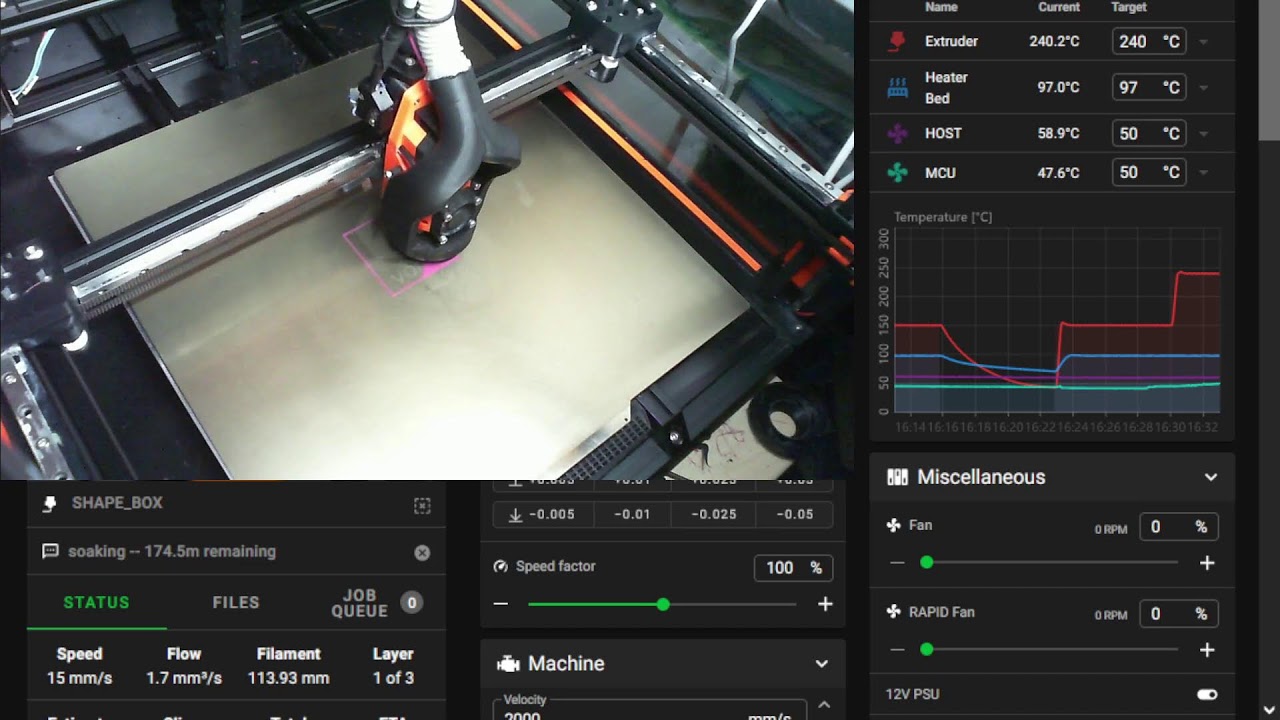The height and width of the screenshot is (720, 1280).
Task: Collapse the Machine panel
Action: tap(821, 663)
